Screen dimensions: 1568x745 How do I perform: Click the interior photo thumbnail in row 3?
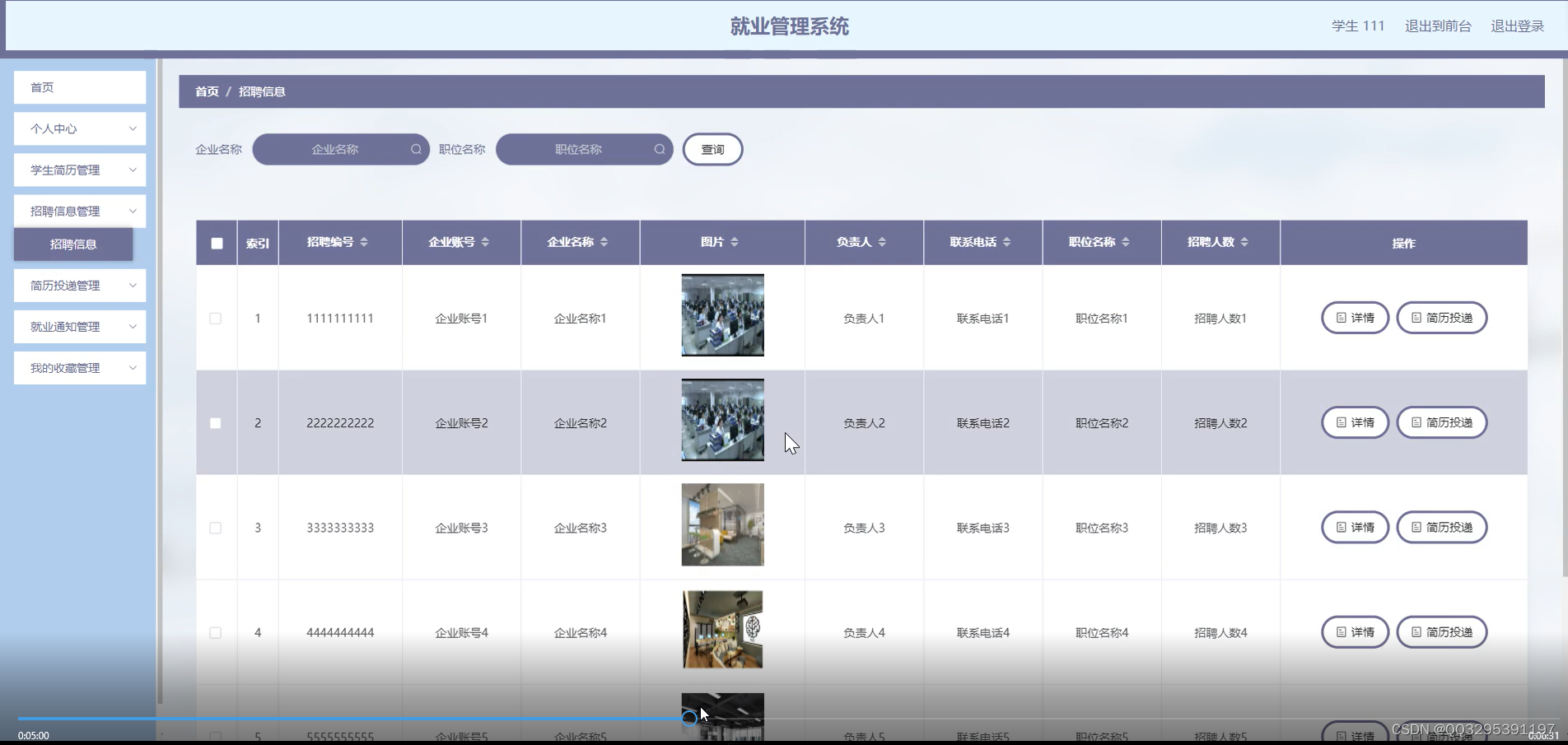[722, 524]
